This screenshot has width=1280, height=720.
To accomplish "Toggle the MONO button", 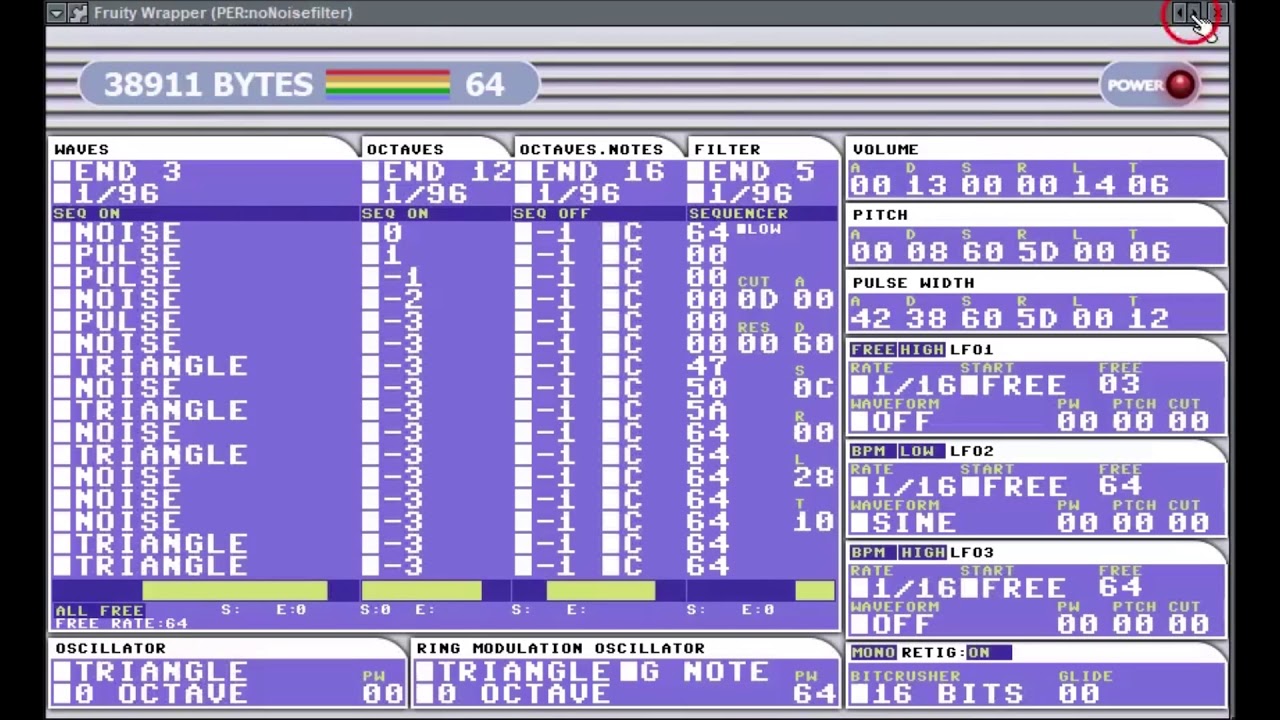I will point(873,652).
